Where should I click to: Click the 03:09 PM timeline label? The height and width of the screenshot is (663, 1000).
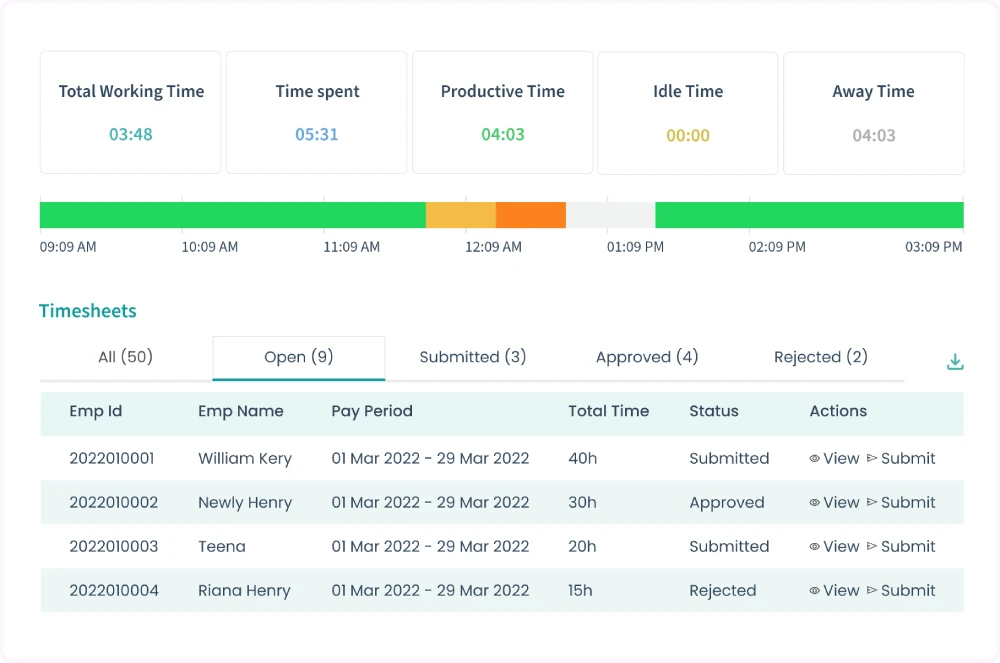934,247
